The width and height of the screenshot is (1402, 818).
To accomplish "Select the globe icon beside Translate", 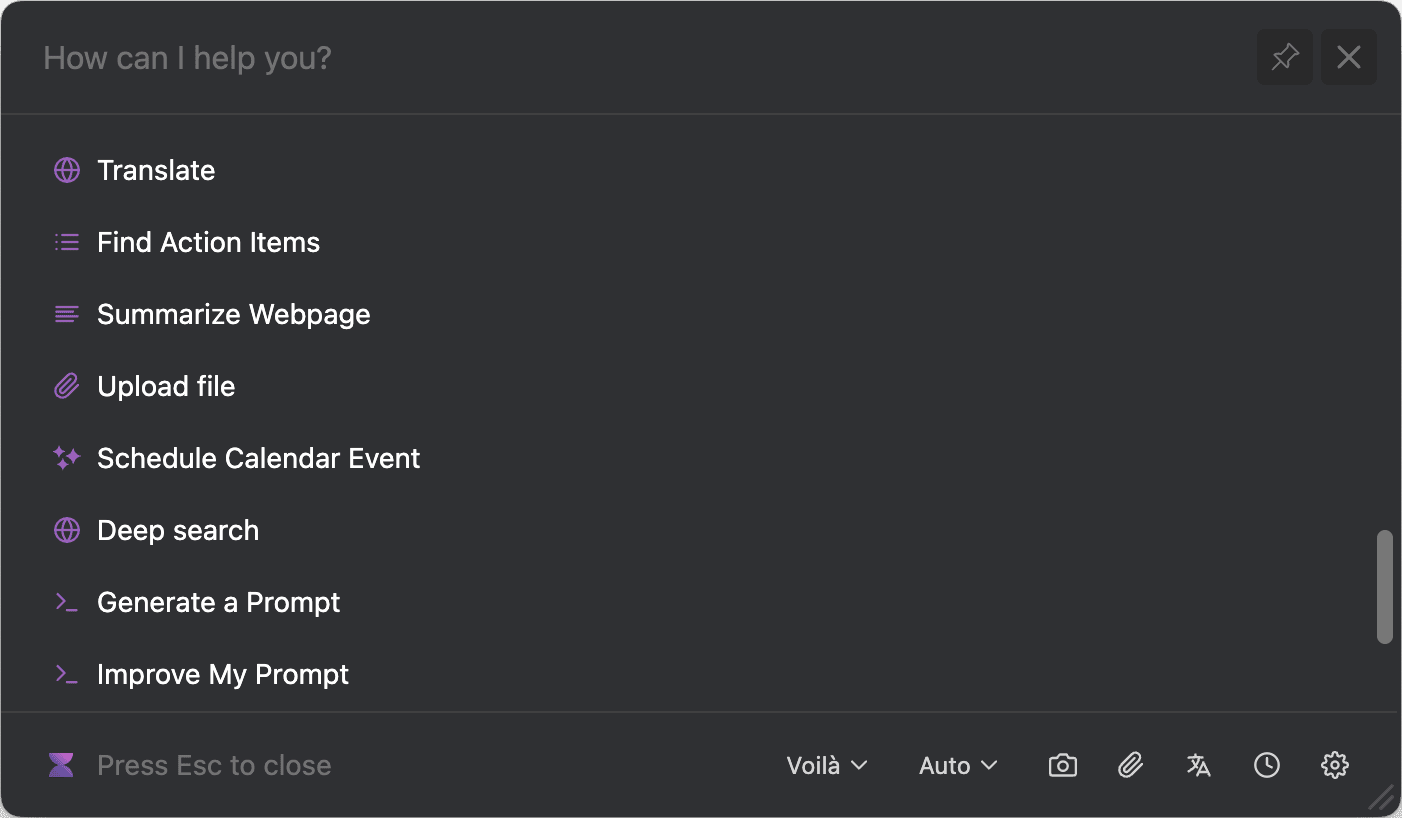I will pyautogui.click(x=66, y=170).
